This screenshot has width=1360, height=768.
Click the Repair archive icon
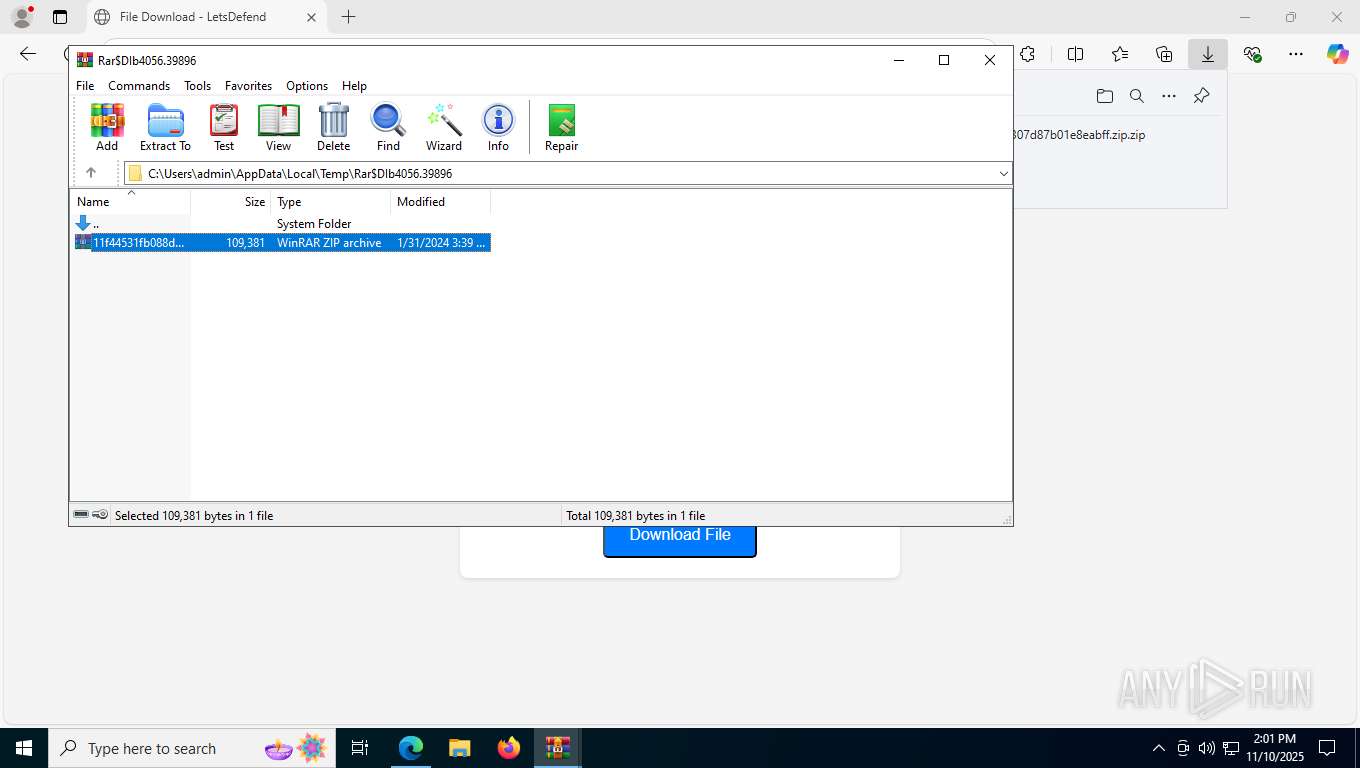pyautogui.click(x=561, y=127)
